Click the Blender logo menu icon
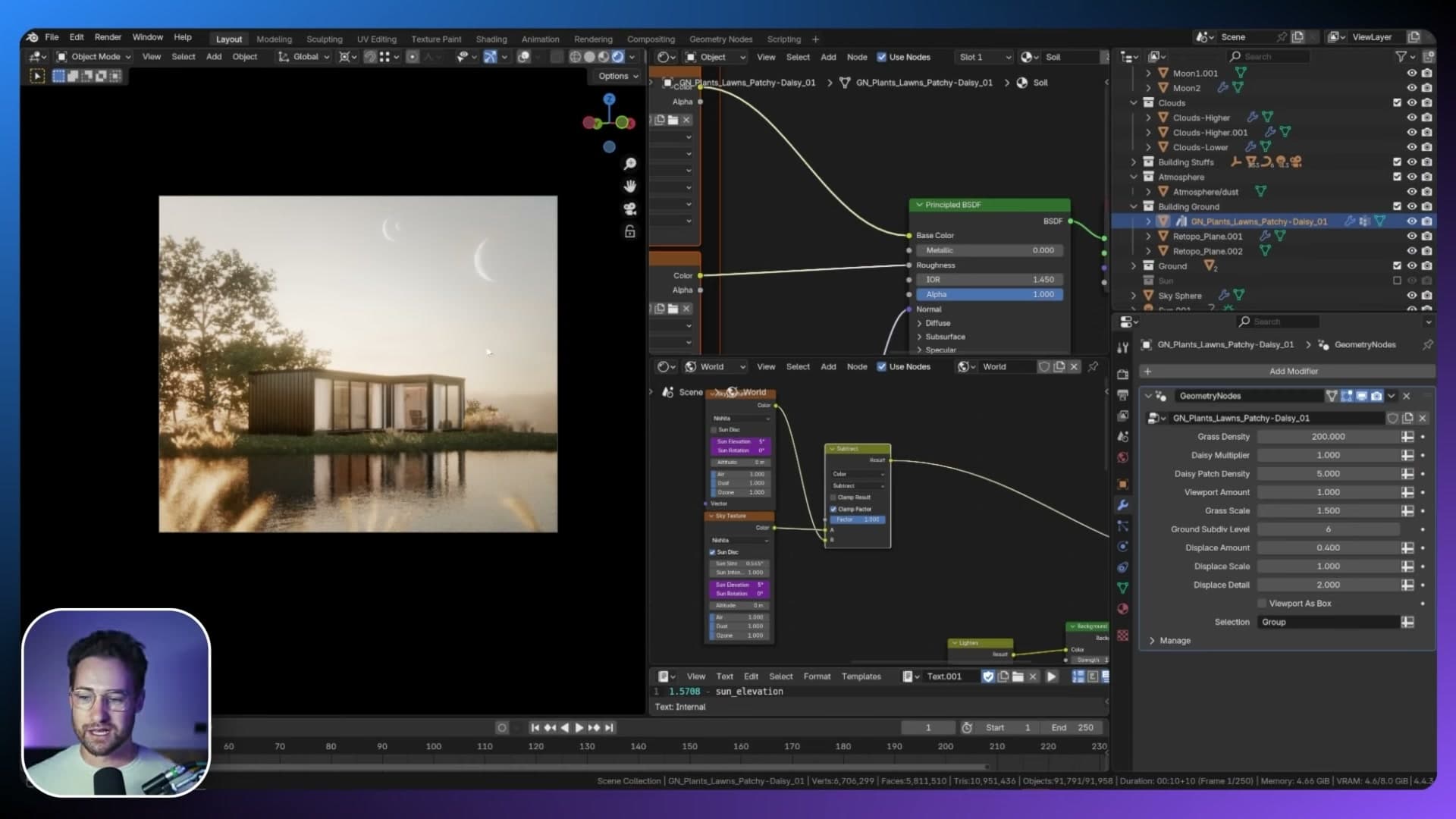This screenshot has width=1456, height=819. 32,37
